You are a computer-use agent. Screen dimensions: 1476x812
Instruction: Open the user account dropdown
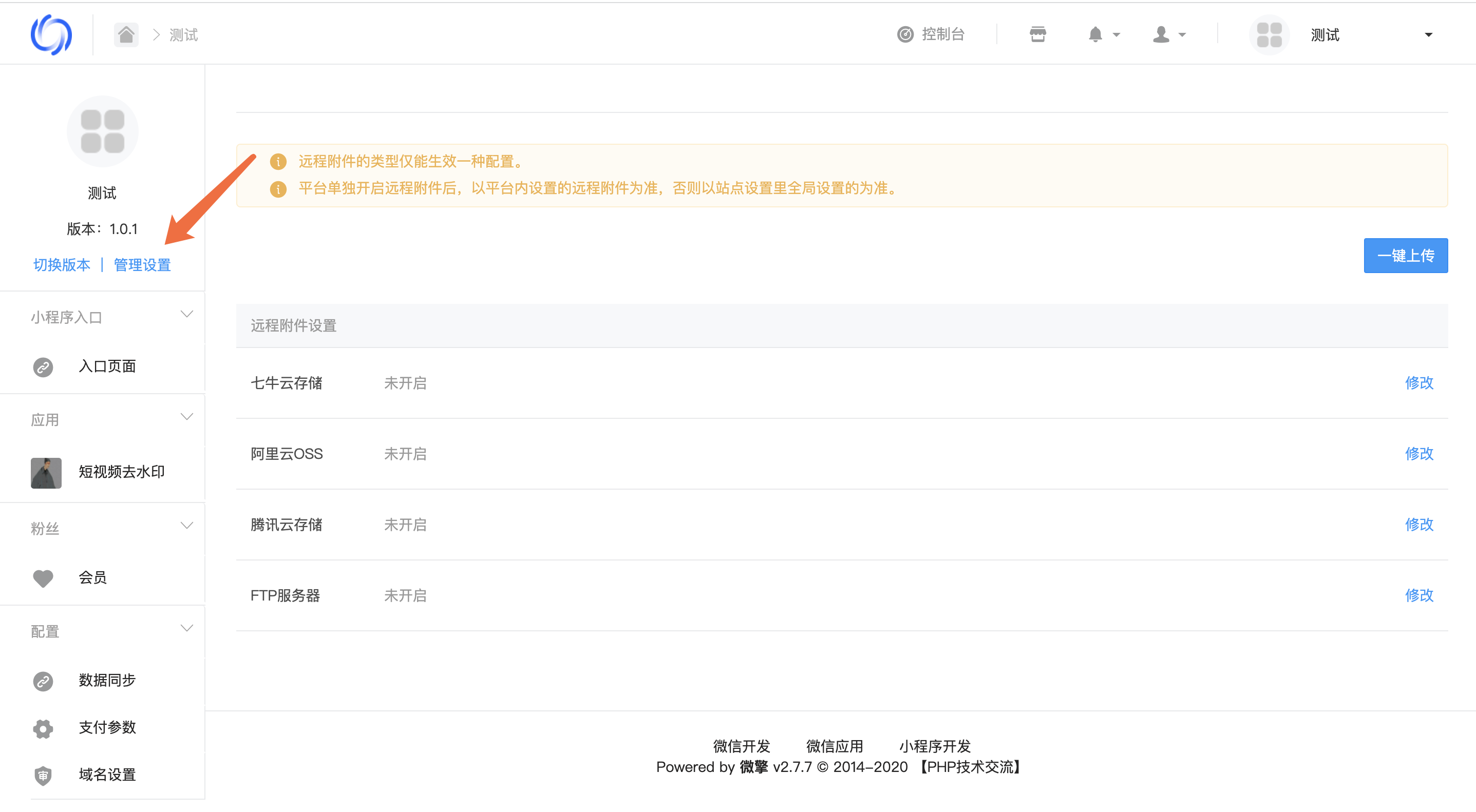pos(1169,34)
